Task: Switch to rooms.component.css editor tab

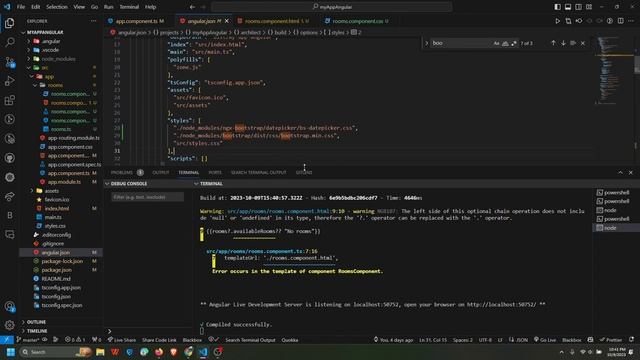Action: pos(357,21)
